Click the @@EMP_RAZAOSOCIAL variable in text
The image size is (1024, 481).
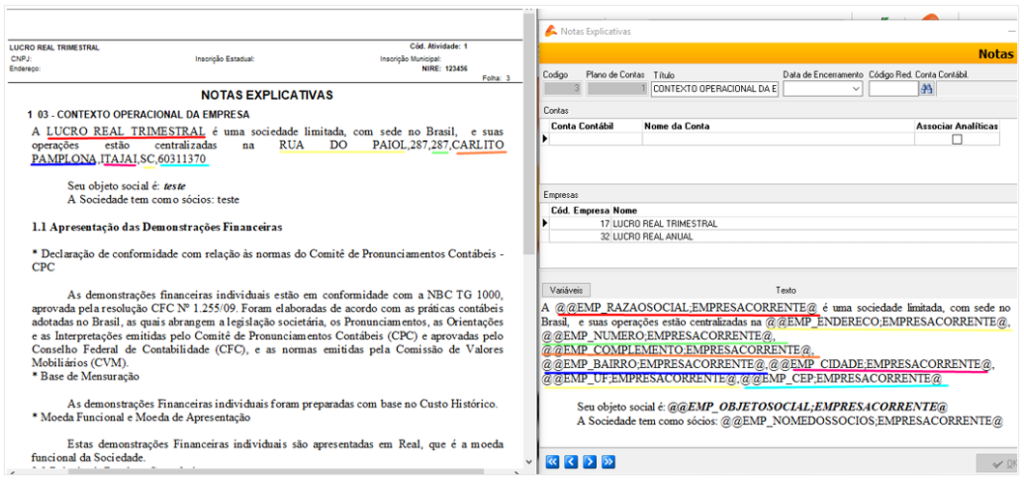(686, 307)
